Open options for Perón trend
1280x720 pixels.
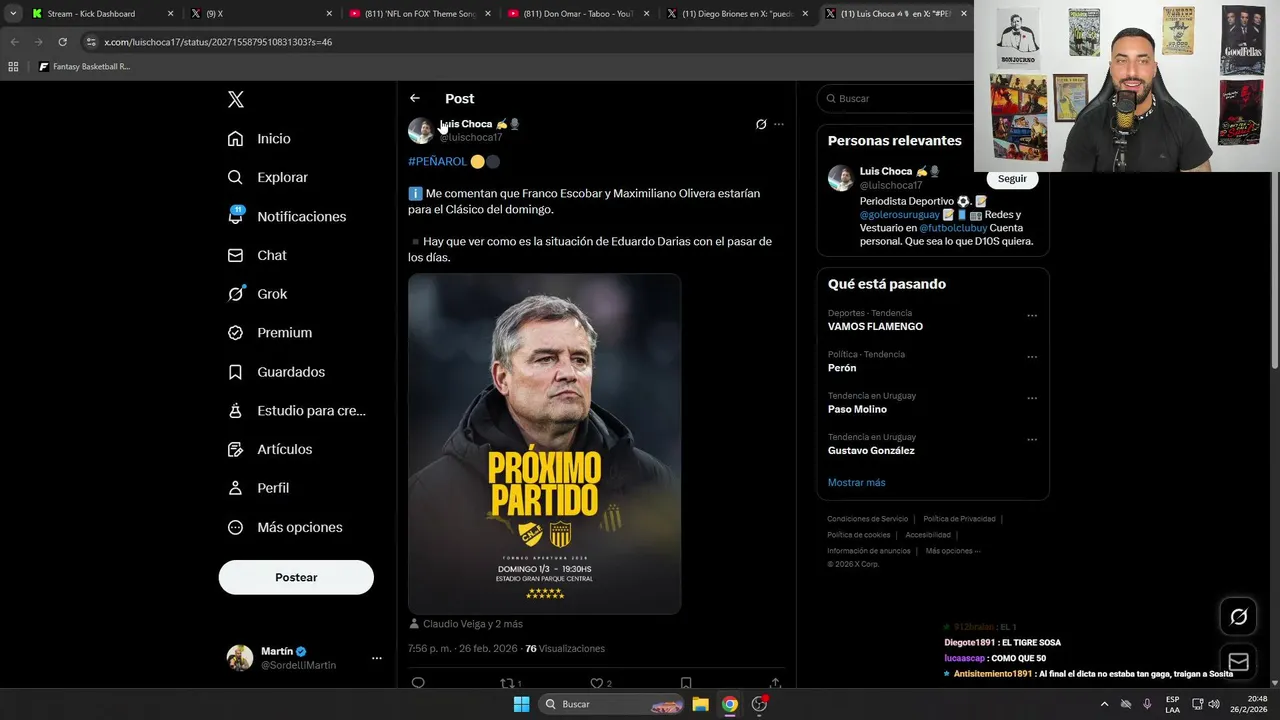tap(1032, 357)
